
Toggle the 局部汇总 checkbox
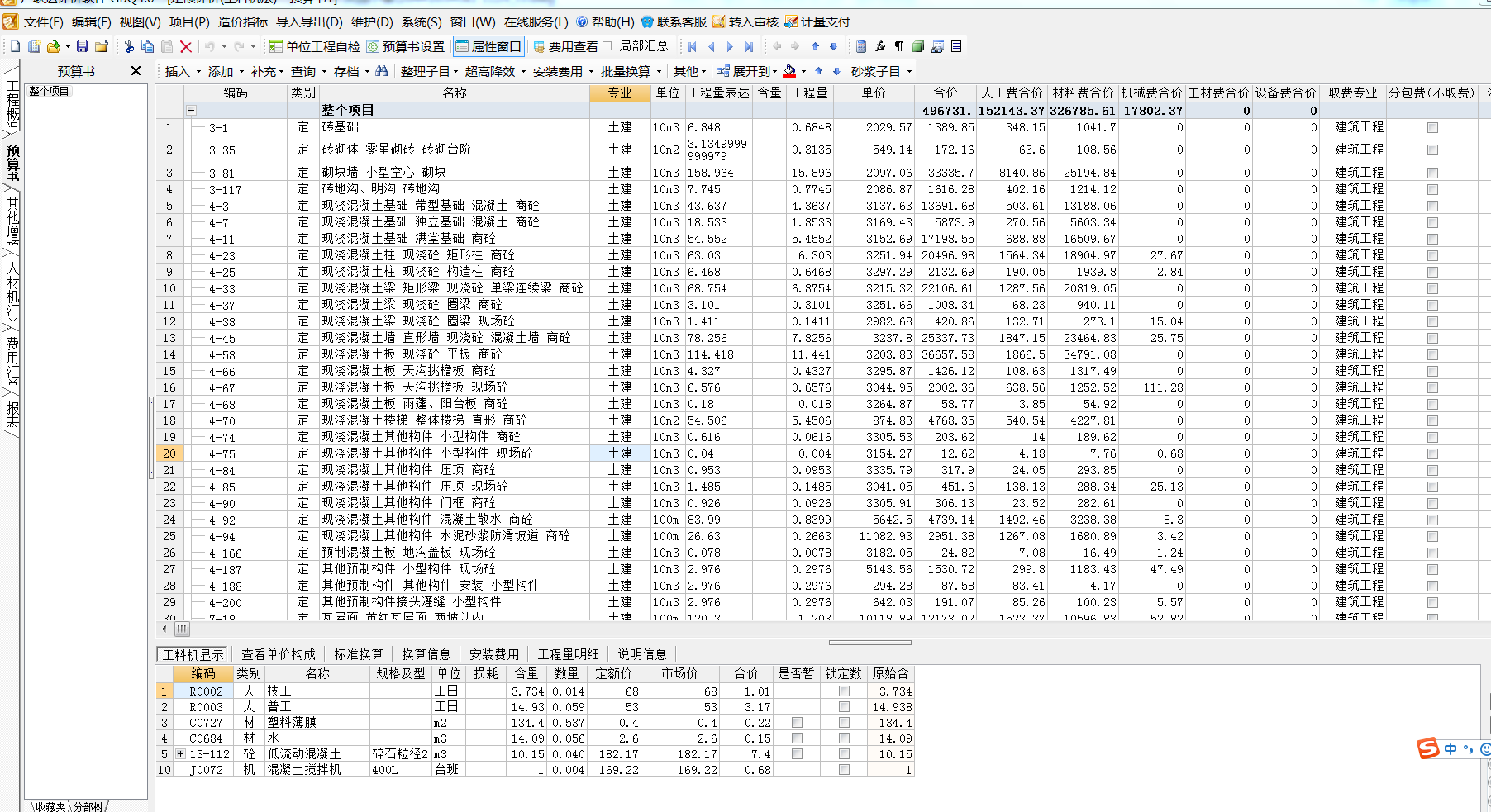click(607, 46)
